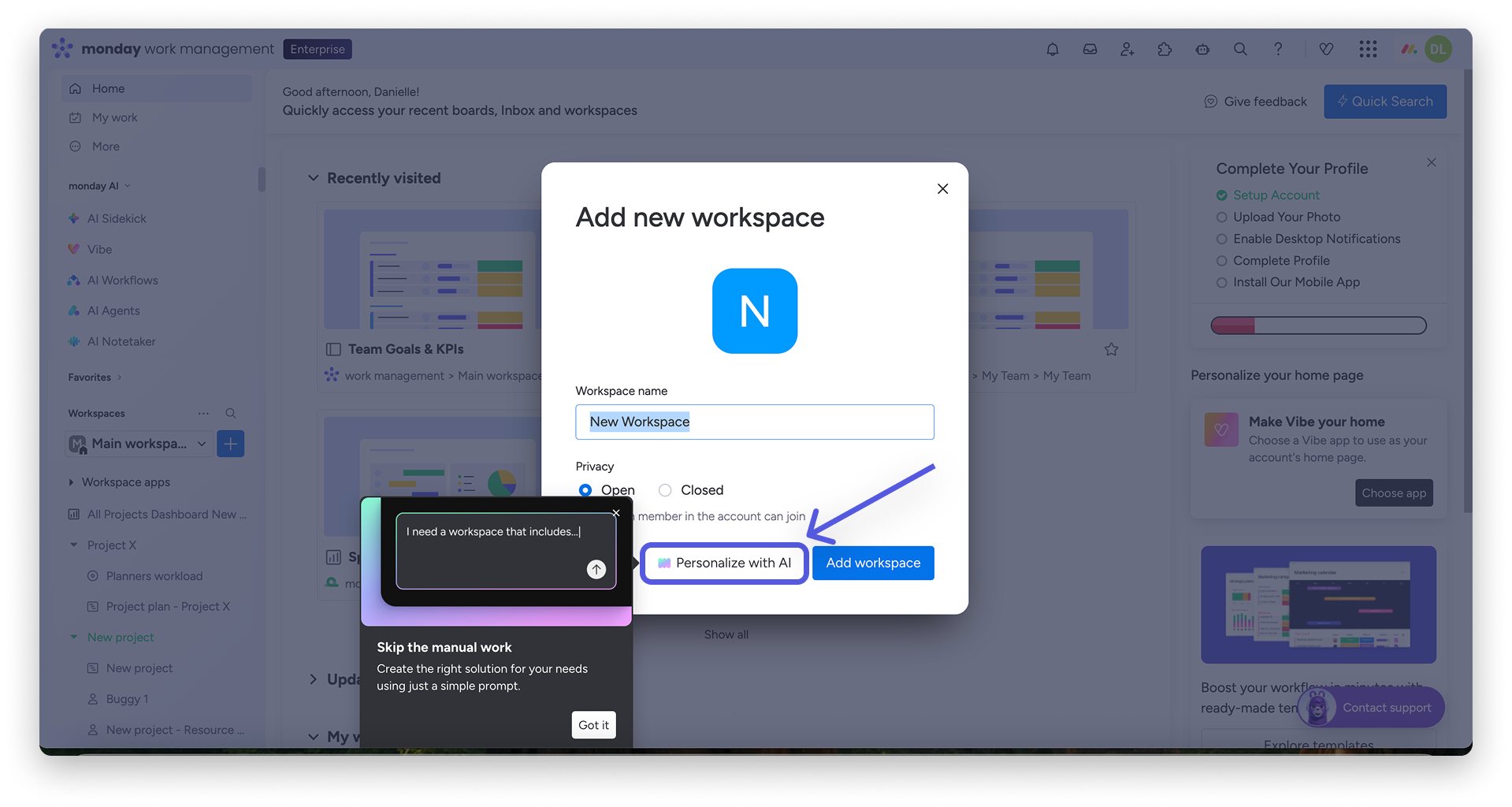The width and height of the screenshot is (1512, 807).
Task: Click the Workspace name input field
Action: [755, 422]
